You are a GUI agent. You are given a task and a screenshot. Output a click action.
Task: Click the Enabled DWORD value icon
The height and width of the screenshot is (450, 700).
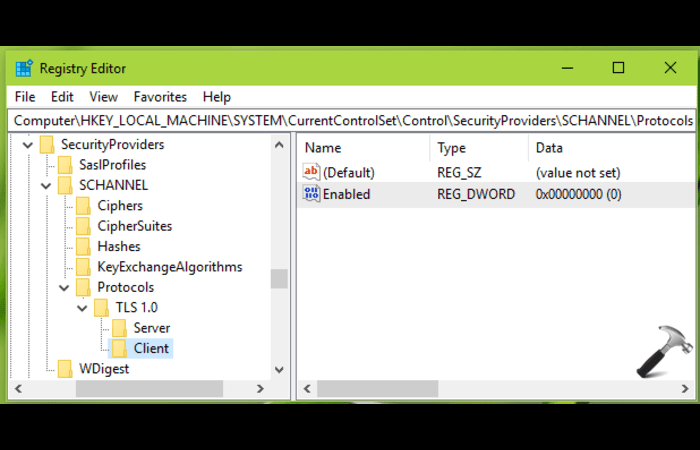[x=311, y=194]
